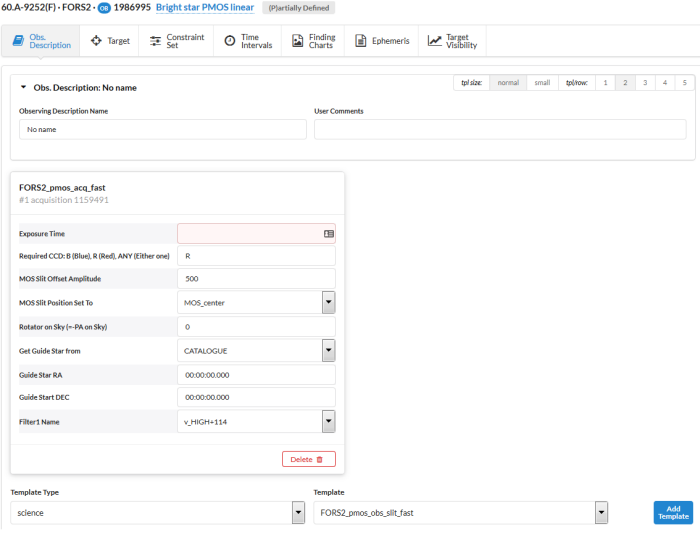
Task: Open the Template Type dropdown
Action: click(x=297, y=512)
